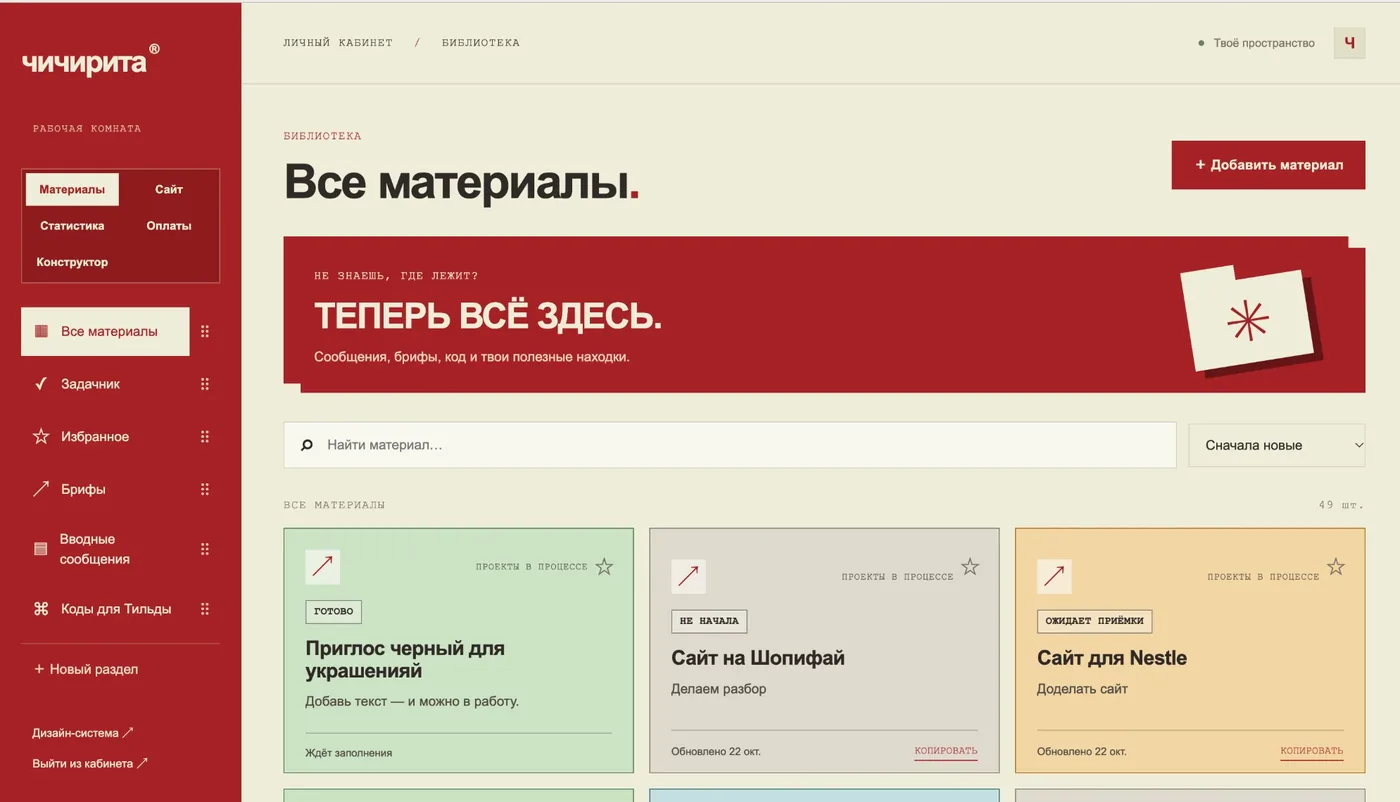The image size is (1400, 802).
Task: Click Выйти из кабинета link
Action: [x=90, y=764]
